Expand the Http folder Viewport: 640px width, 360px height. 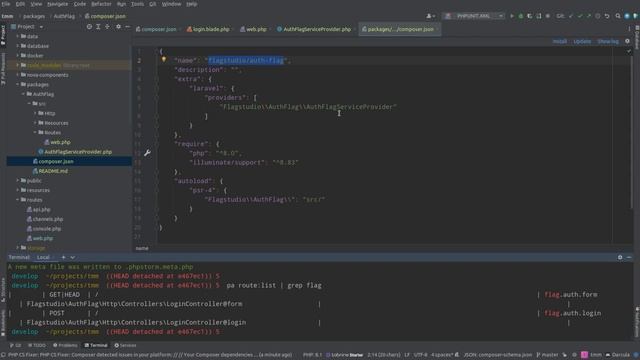(x=35, y=113)
